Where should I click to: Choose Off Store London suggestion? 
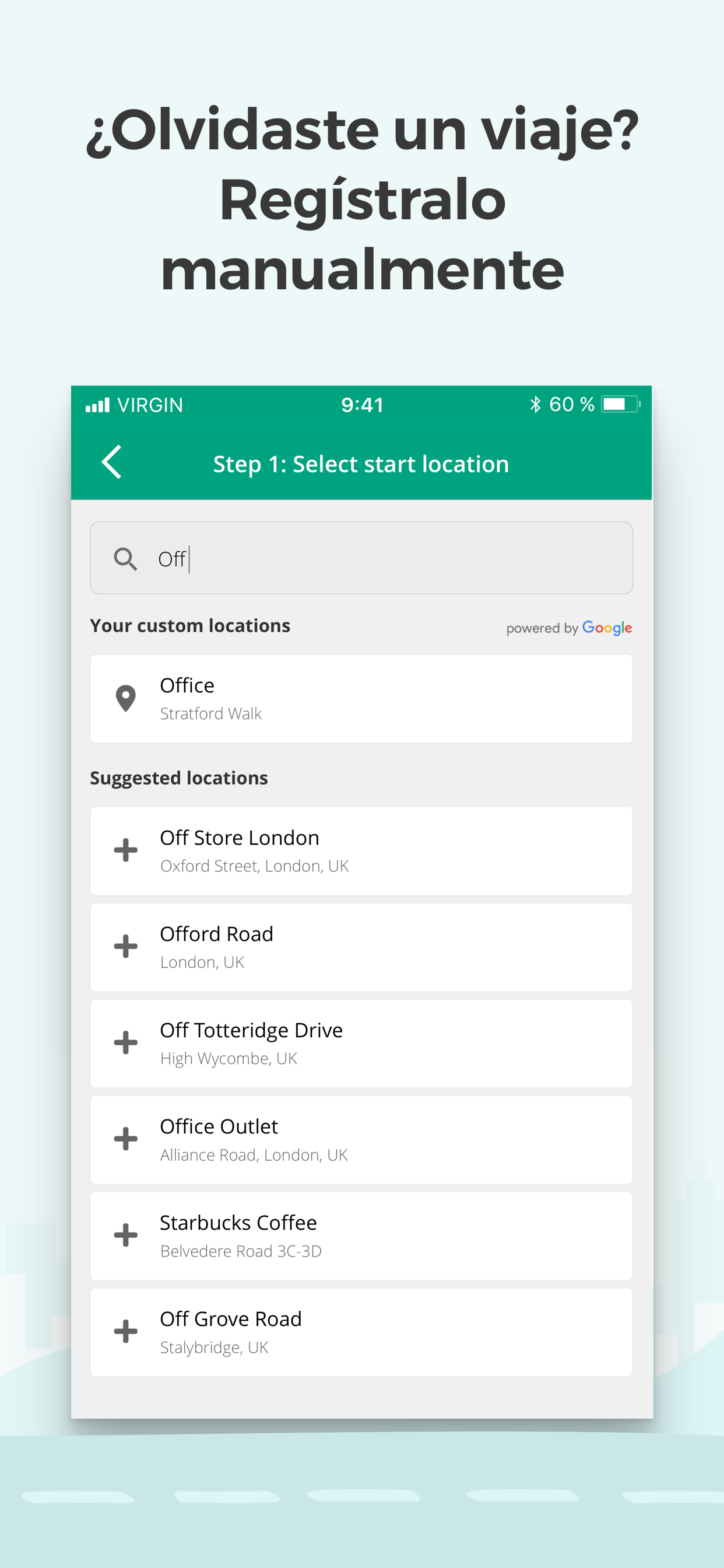361,851
